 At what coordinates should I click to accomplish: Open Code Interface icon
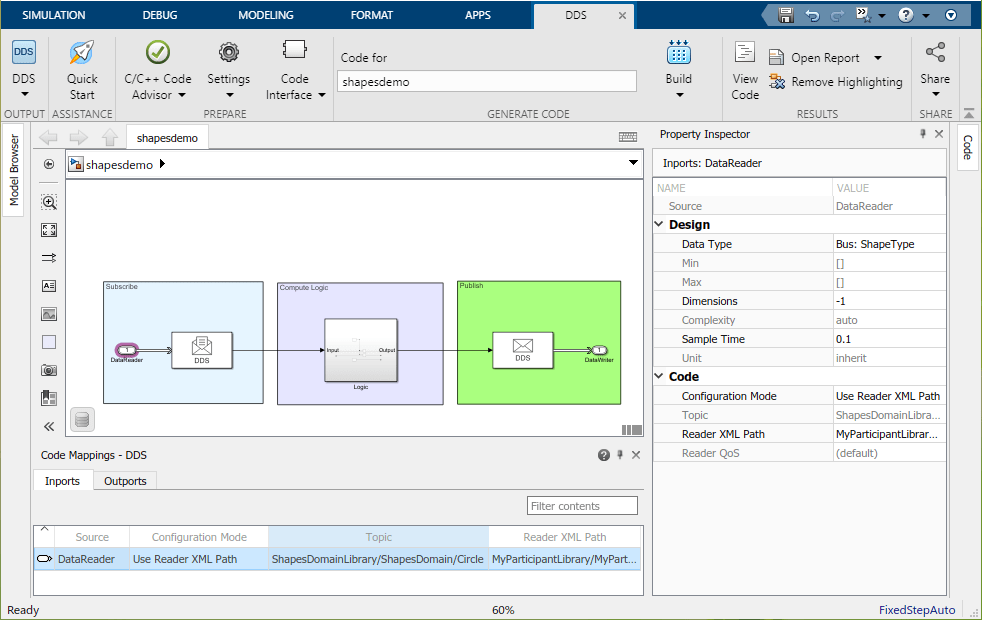[294, 50]
